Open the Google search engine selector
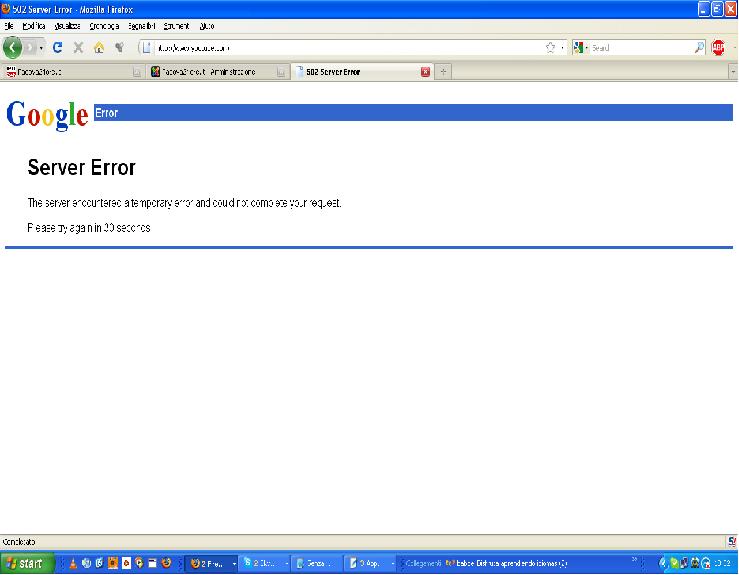The image size is (739, 575). pos(581,48)
